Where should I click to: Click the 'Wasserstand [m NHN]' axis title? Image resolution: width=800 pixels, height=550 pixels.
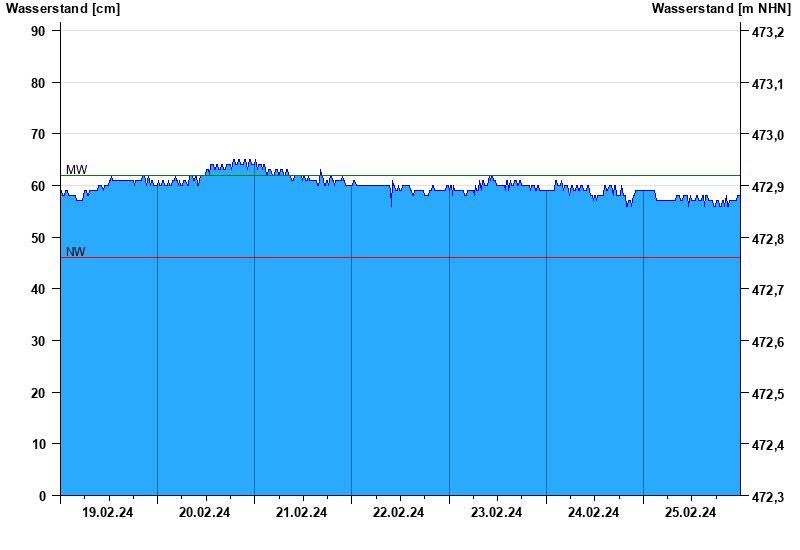[x=721, y=9]
